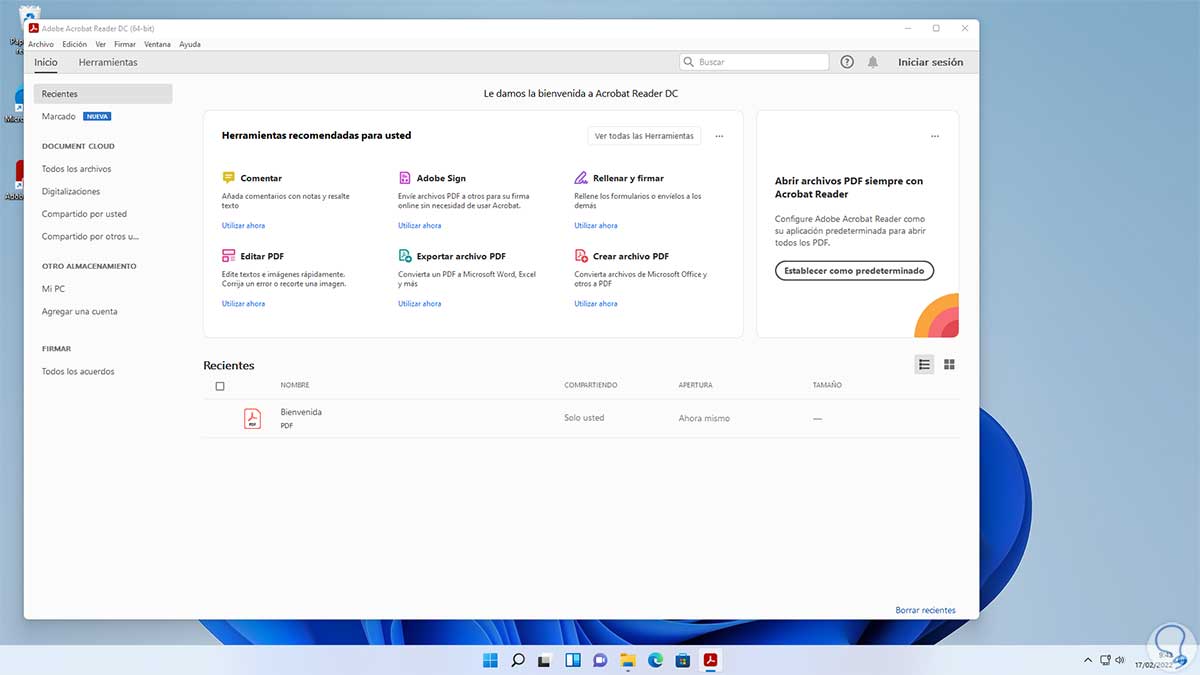Click Agregar una cuenta in sidebar
This screenshot has height=675, width=1200.
coord(80,312)
